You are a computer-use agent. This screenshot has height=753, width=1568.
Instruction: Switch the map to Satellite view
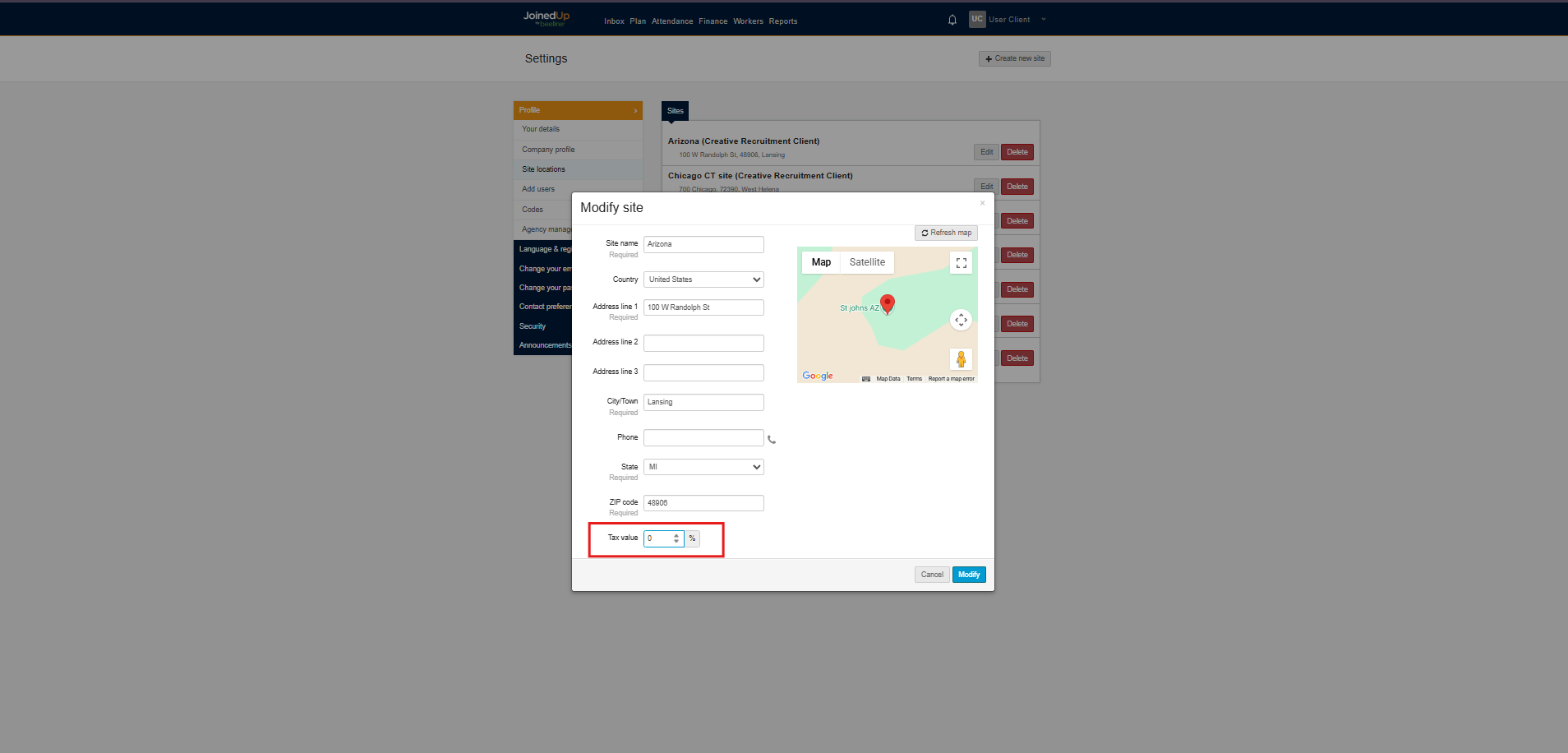(x=867, y=262)
